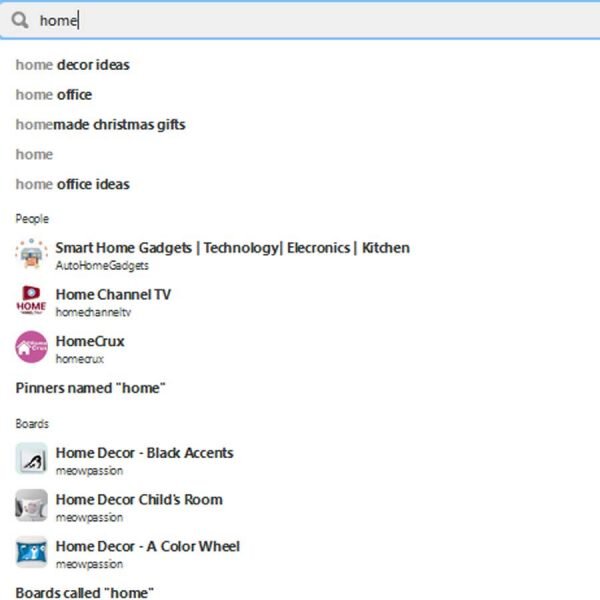This screenshot has height=600, width=600.
Task: Open "Home Decor Child's Room" board
Action: coord(139,500)
